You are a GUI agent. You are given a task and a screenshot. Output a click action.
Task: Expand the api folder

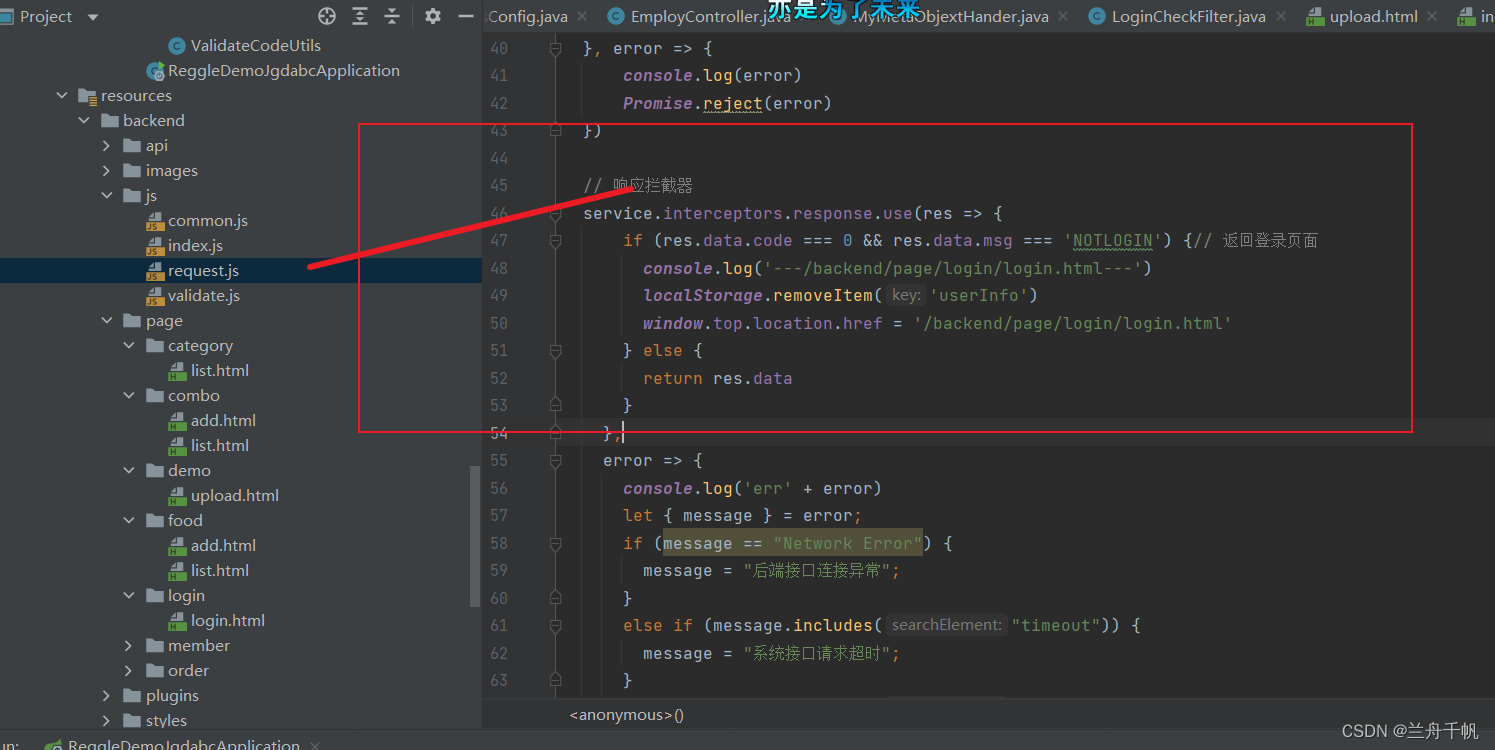tap(106, 146)
